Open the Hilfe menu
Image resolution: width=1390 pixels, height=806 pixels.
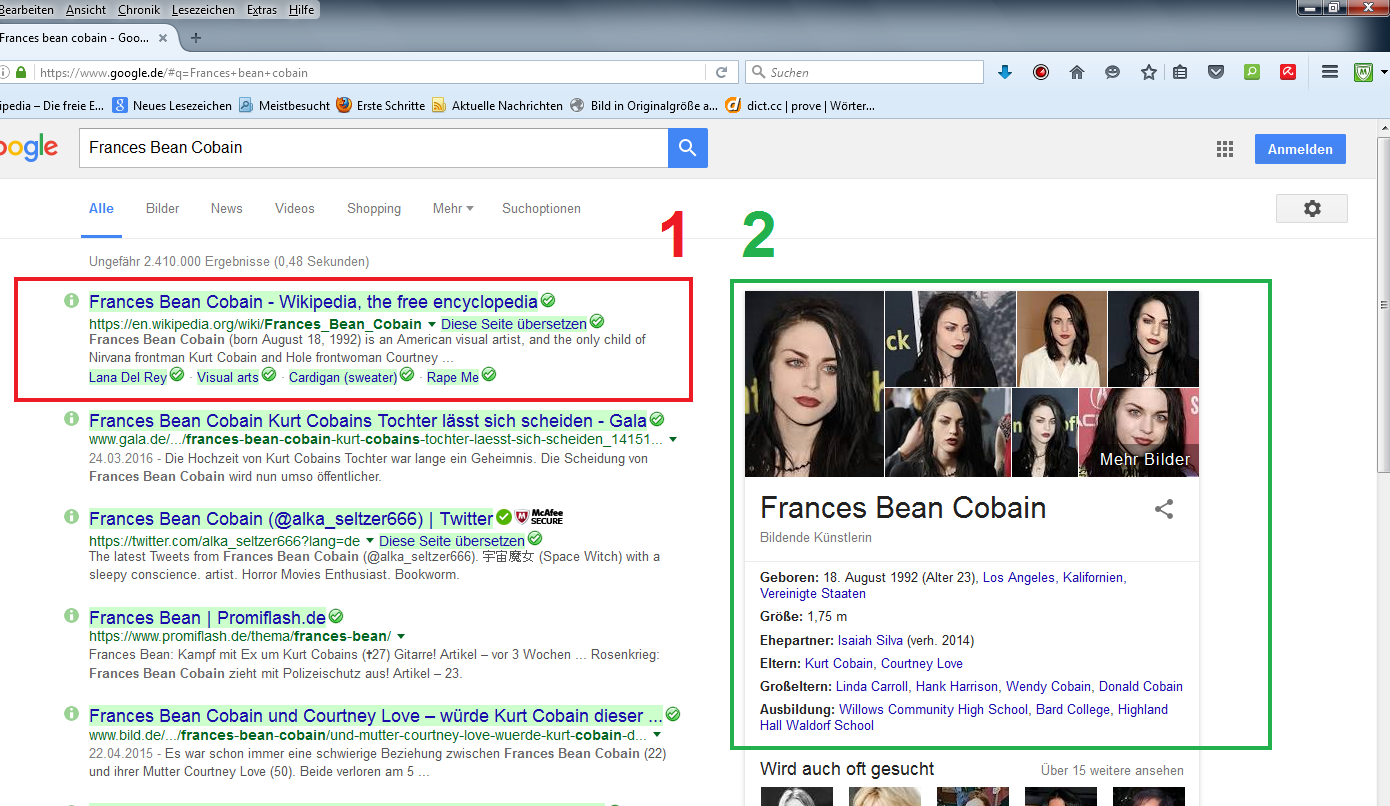point(301,10)
